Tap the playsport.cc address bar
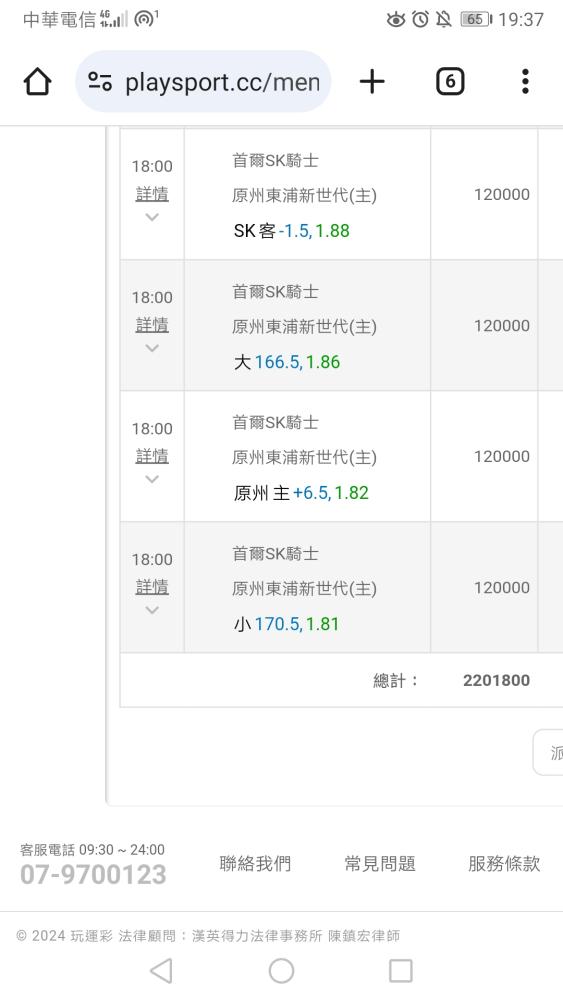The image size is (563, 1000). tap(203, 82)
